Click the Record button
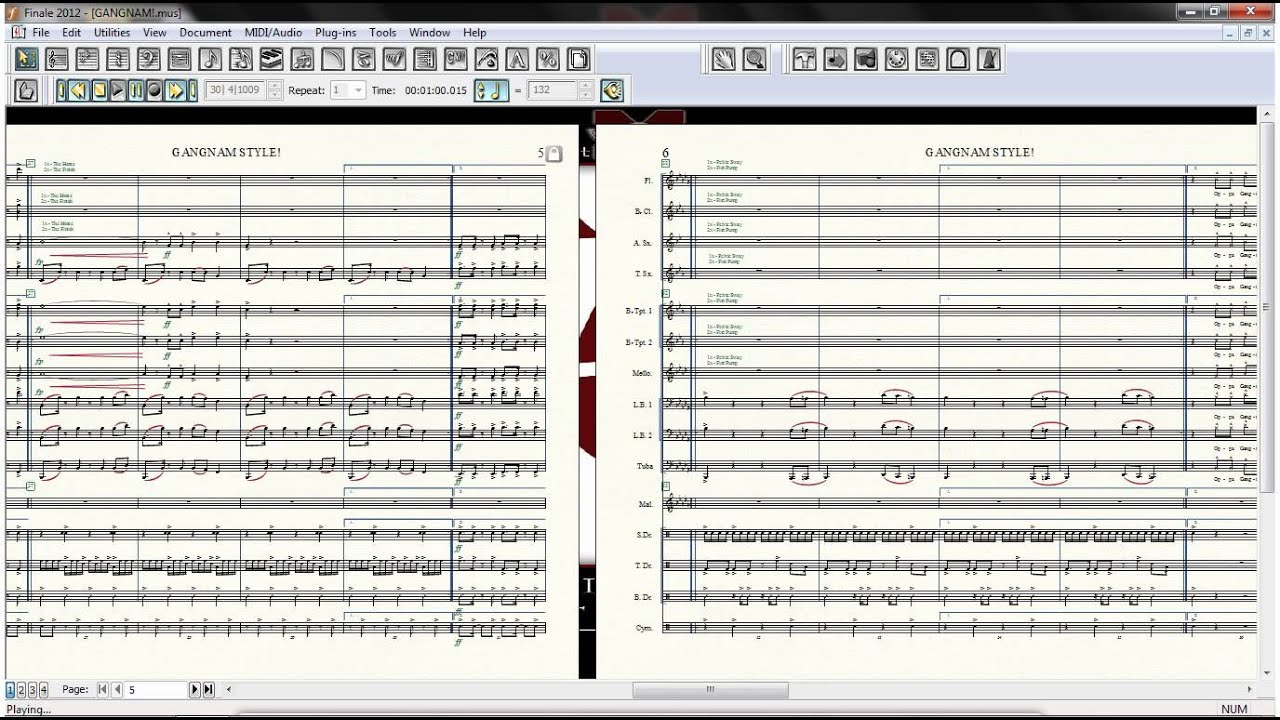 [154, 90]
